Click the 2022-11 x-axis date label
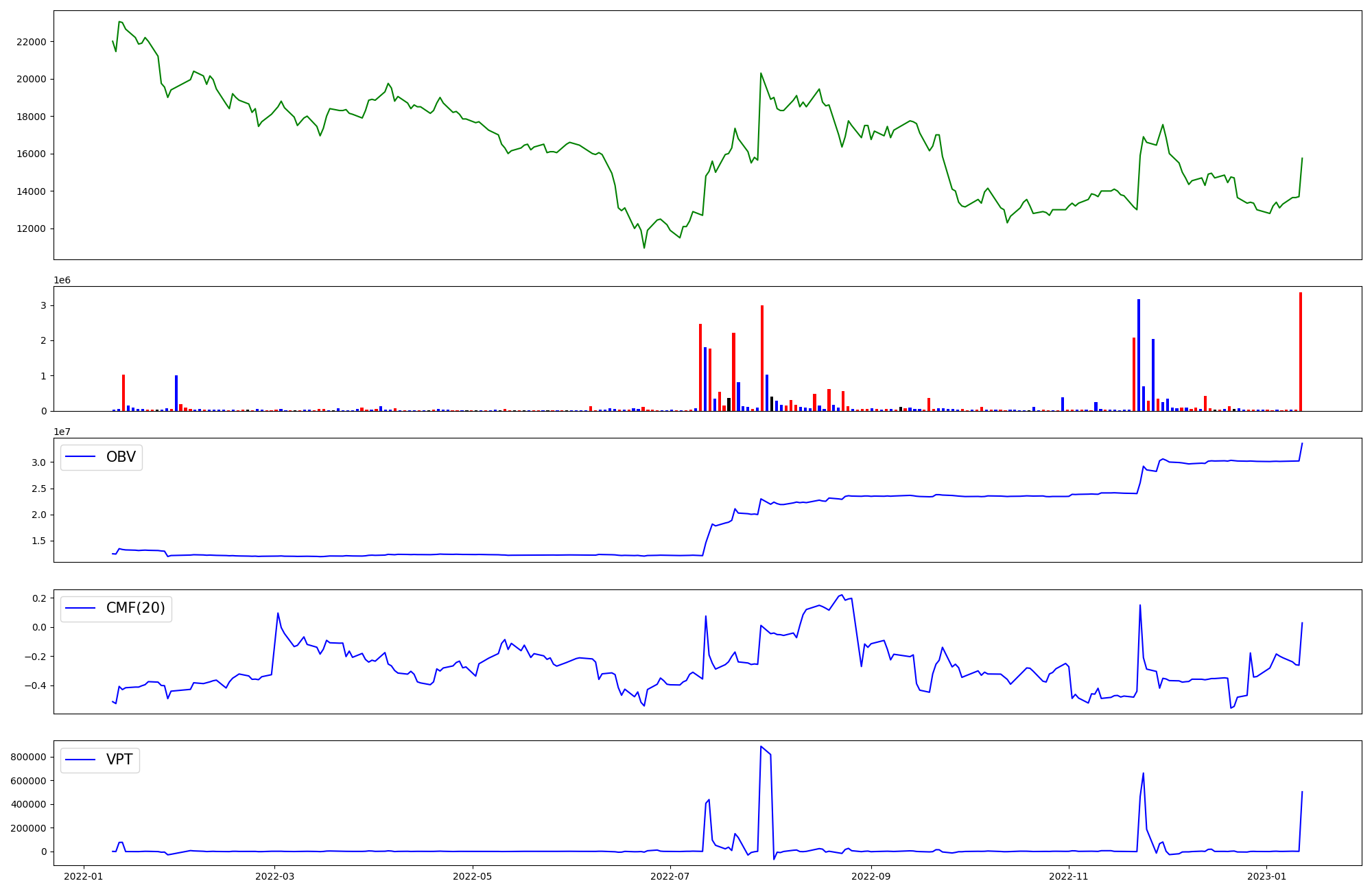Image resolution: width=1372 pixels, height=892 pixels. [1069, 876]
